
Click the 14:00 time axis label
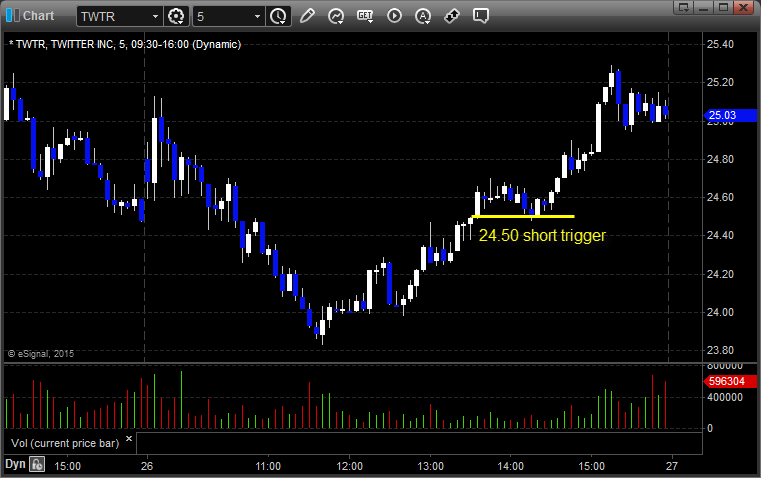click(x=511, y=466)
